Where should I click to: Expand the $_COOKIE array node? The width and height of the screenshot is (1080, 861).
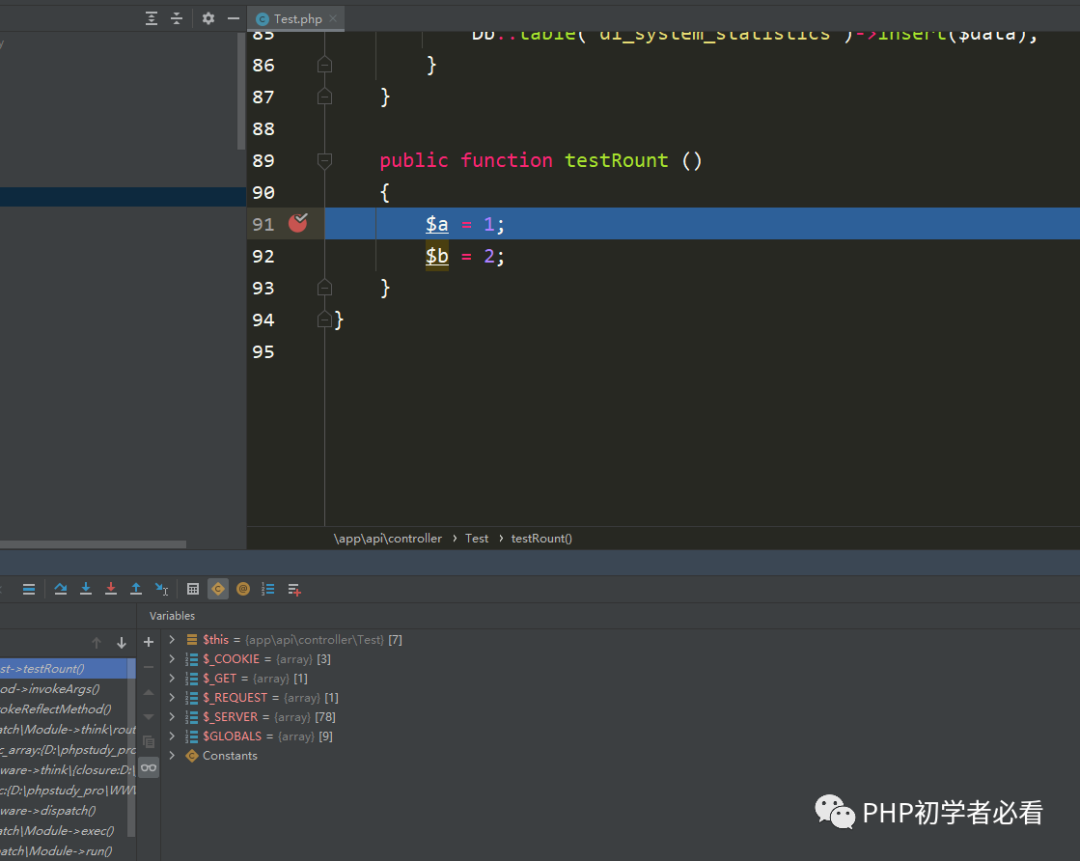pos(172,659)
